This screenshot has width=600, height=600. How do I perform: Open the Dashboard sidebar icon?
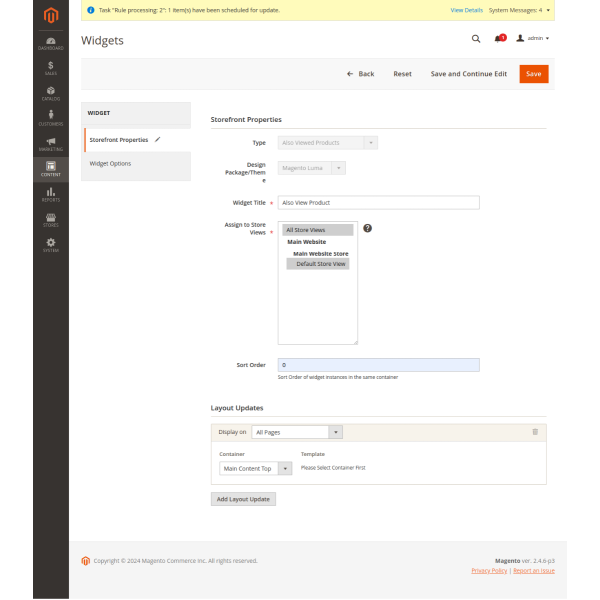pyautogui.click(x=50, y=42)
